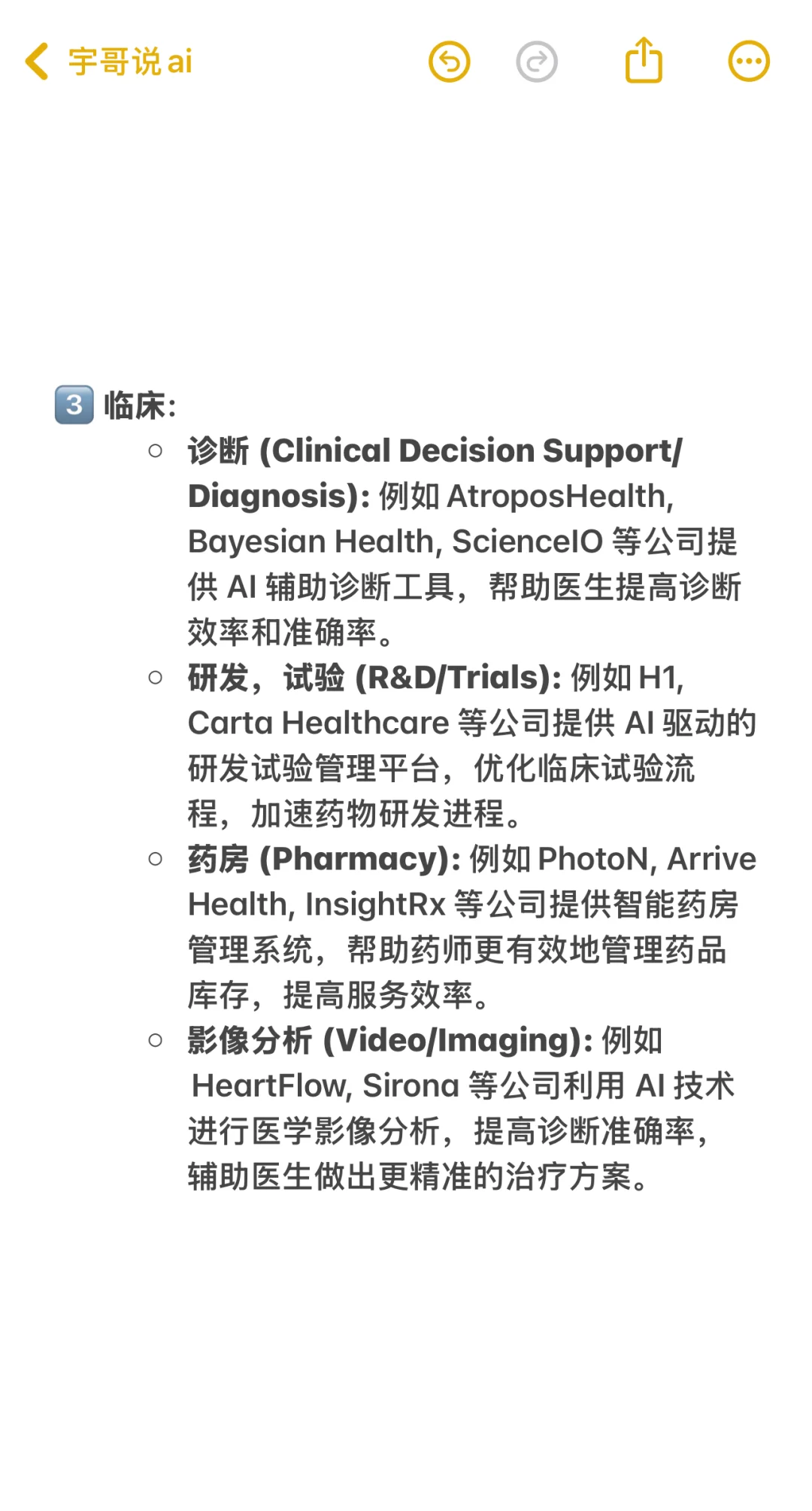Tap the redo icon
The height and width of the screenshot is (1511, 812).
[537, 62]
